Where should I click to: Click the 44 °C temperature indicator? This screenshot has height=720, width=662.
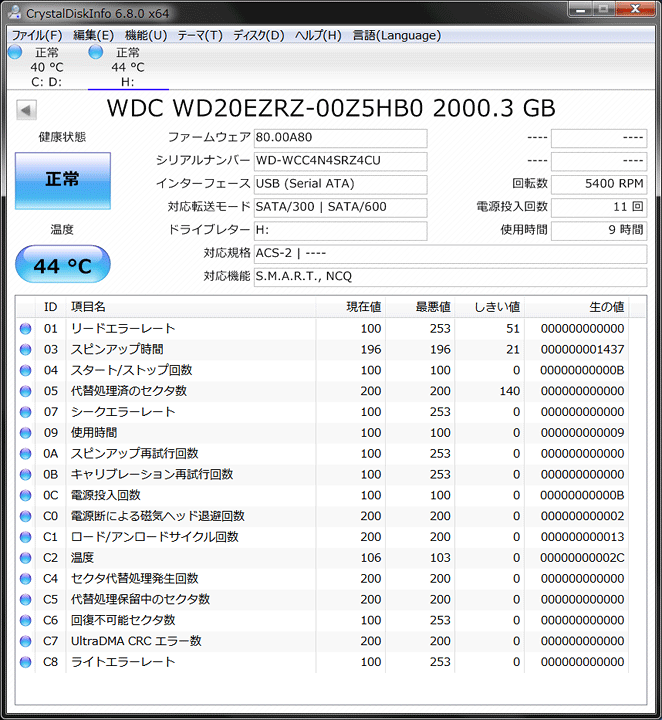click(x=63, y=265)
